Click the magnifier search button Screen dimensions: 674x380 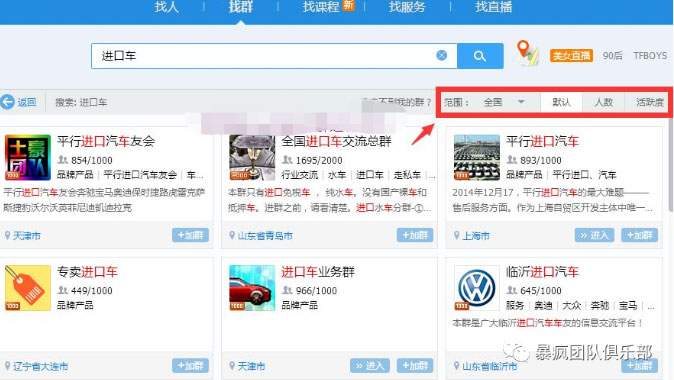[x=480, y=56]
